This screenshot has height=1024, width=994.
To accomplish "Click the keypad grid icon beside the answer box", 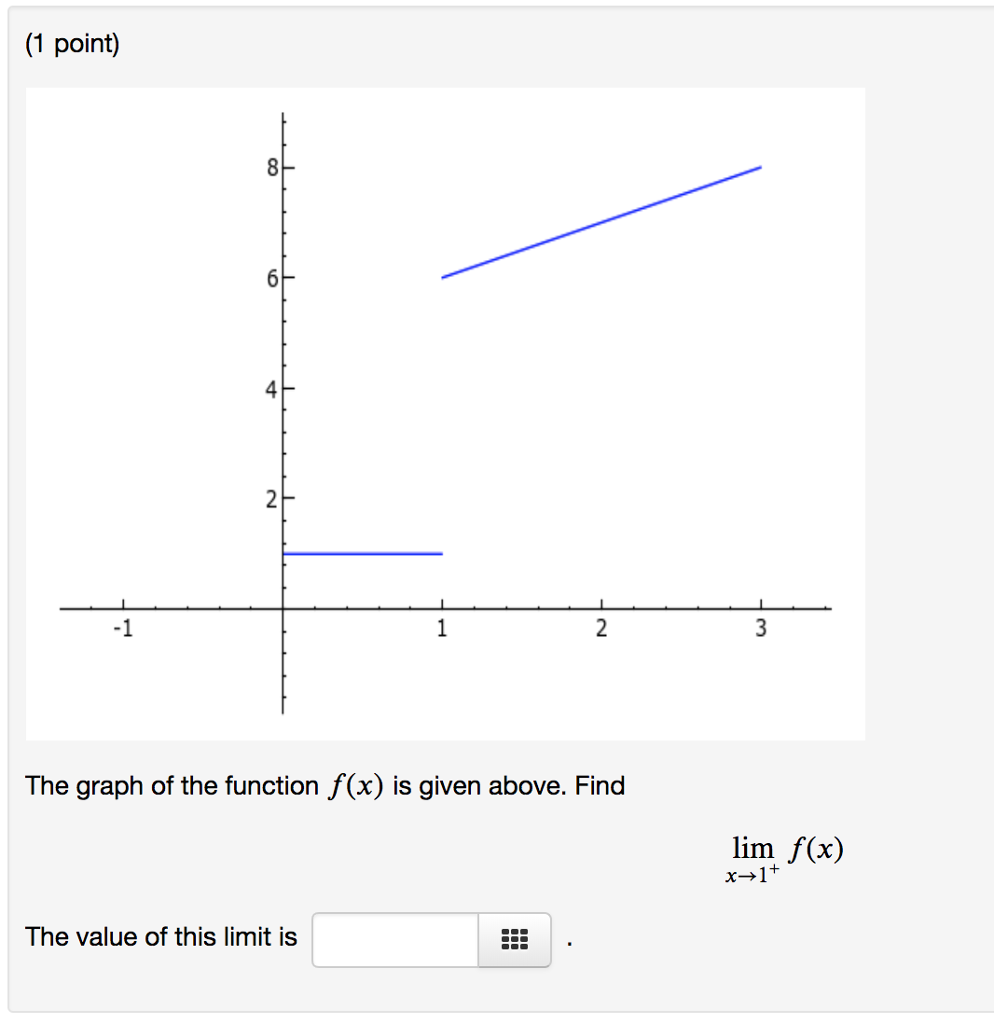I will pos(514,938).
